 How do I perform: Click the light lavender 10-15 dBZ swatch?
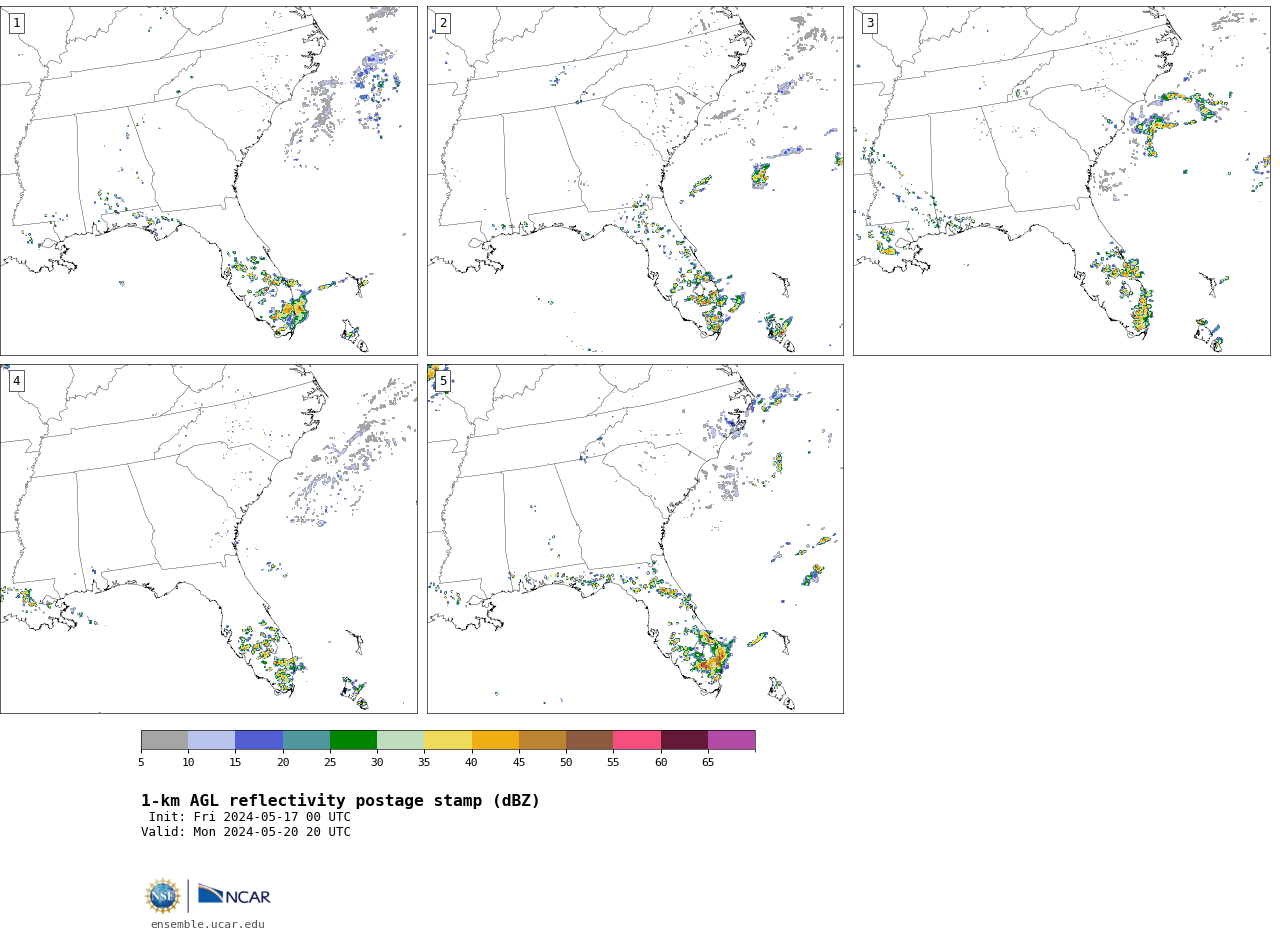211,740
